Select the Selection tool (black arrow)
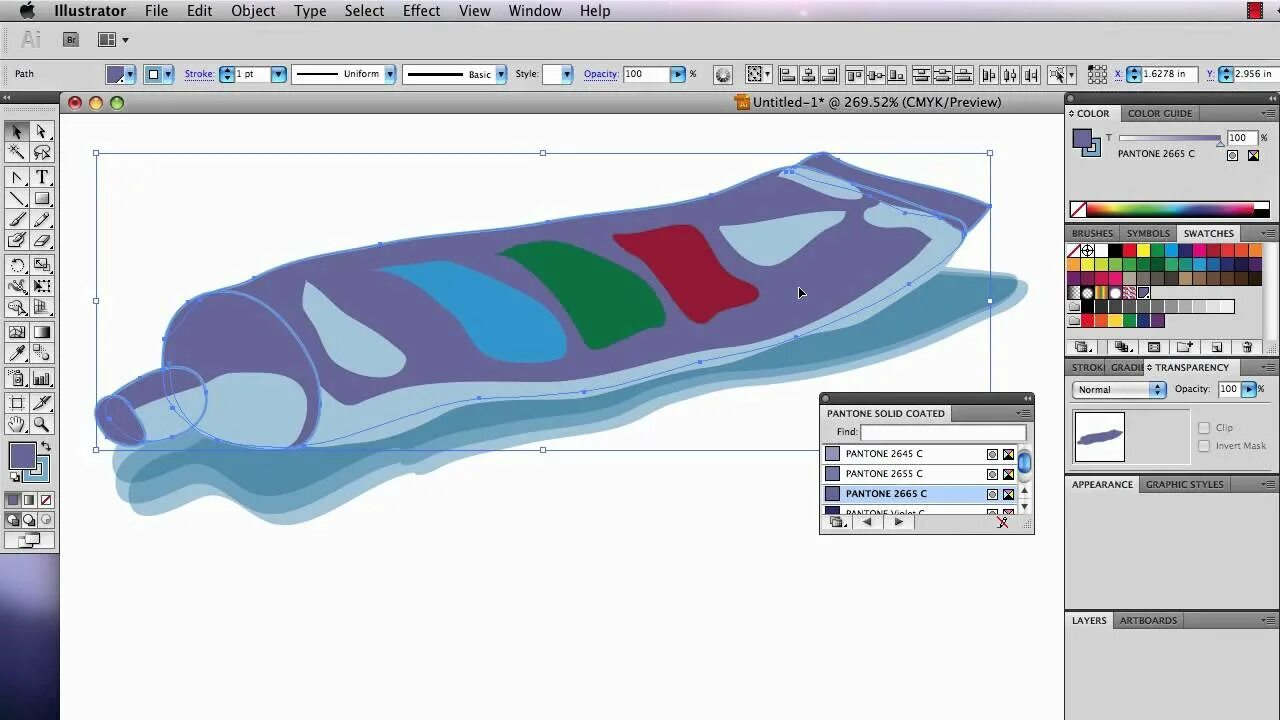Image resolution: width=1280 pixels, height=720 pixels. click(x=17, y=132)
